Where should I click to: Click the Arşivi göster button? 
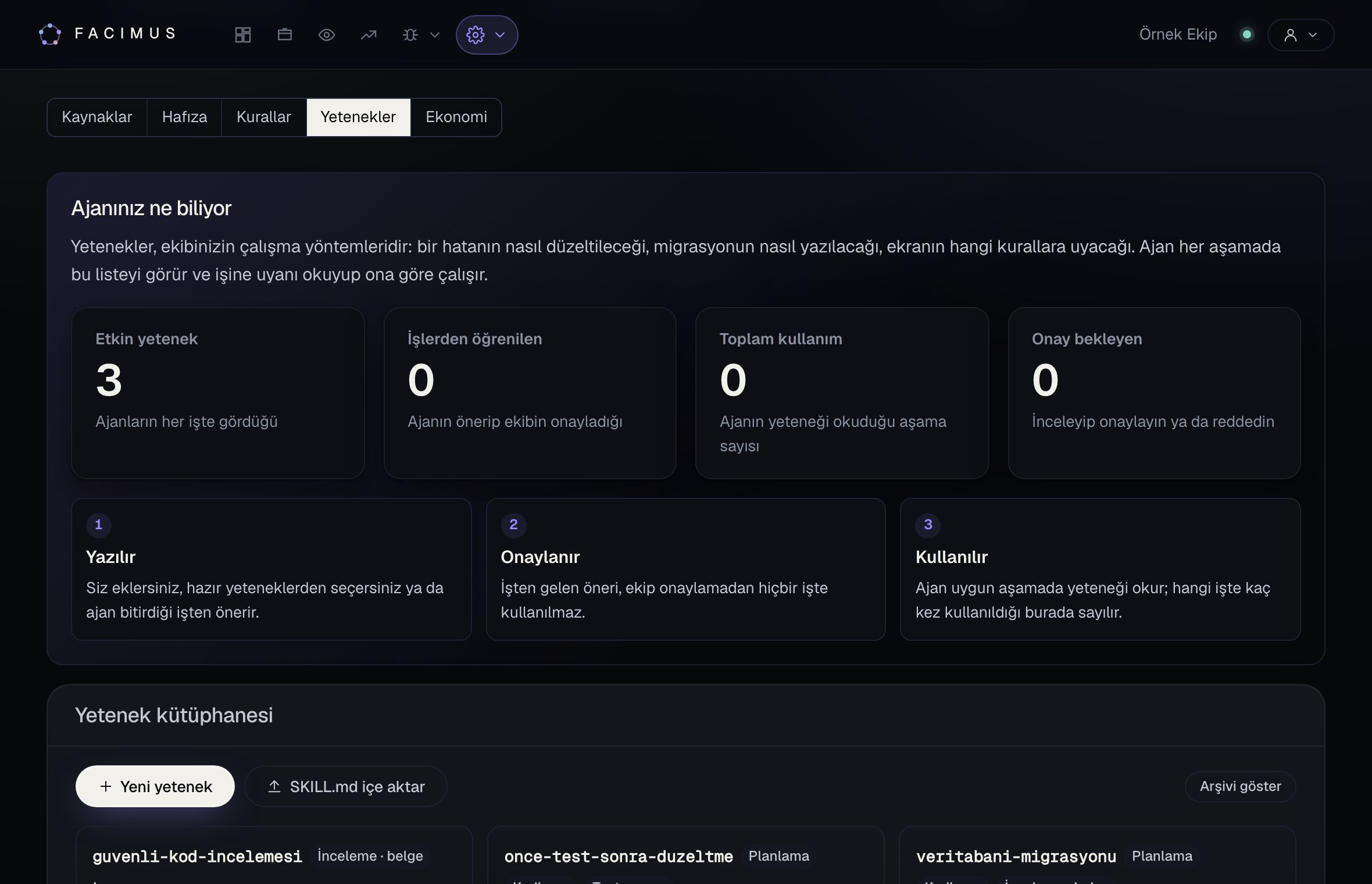tap(1240, 786)
